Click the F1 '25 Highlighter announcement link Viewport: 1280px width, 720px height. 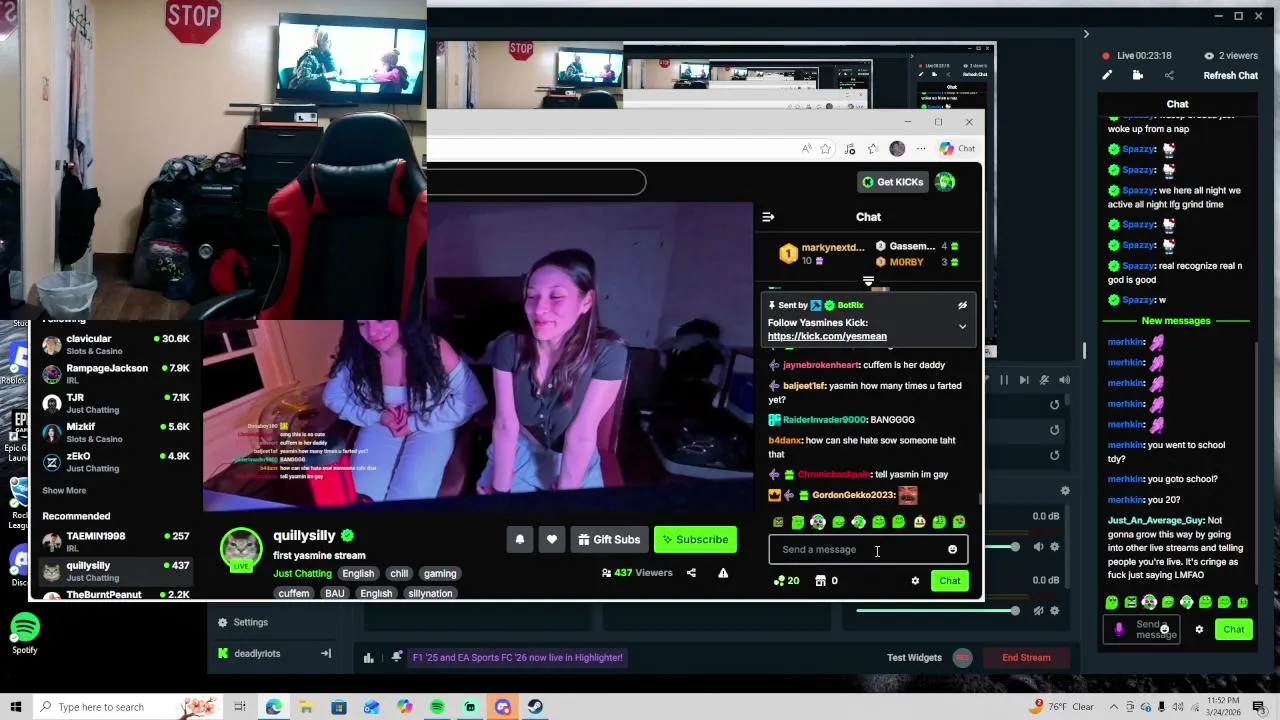tap(517, 657)
